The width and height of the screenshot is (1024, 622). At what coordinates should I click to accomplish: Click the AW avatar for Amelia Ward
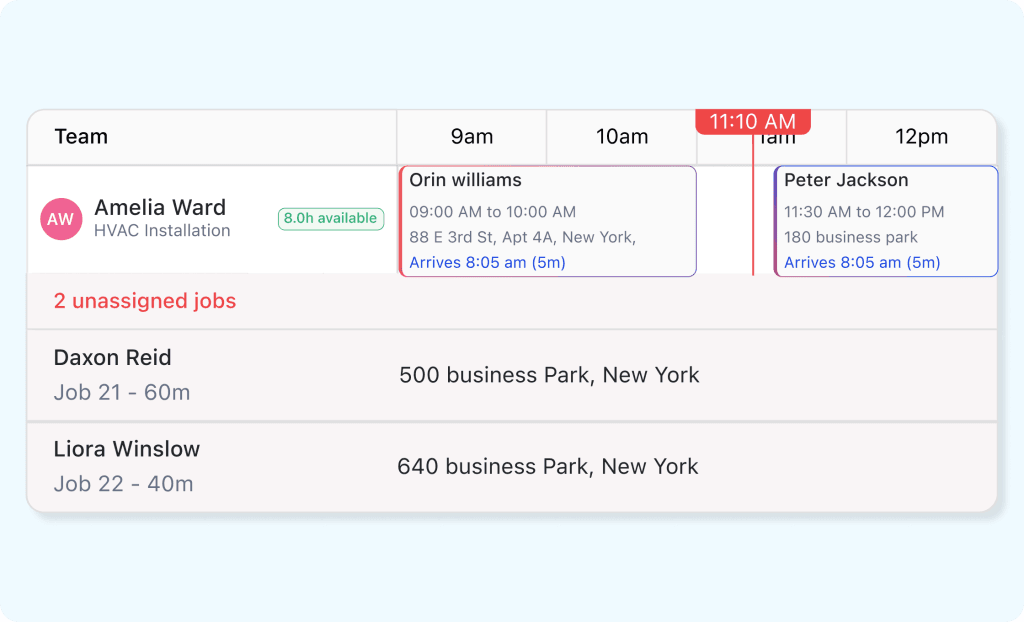coord(61,219)
